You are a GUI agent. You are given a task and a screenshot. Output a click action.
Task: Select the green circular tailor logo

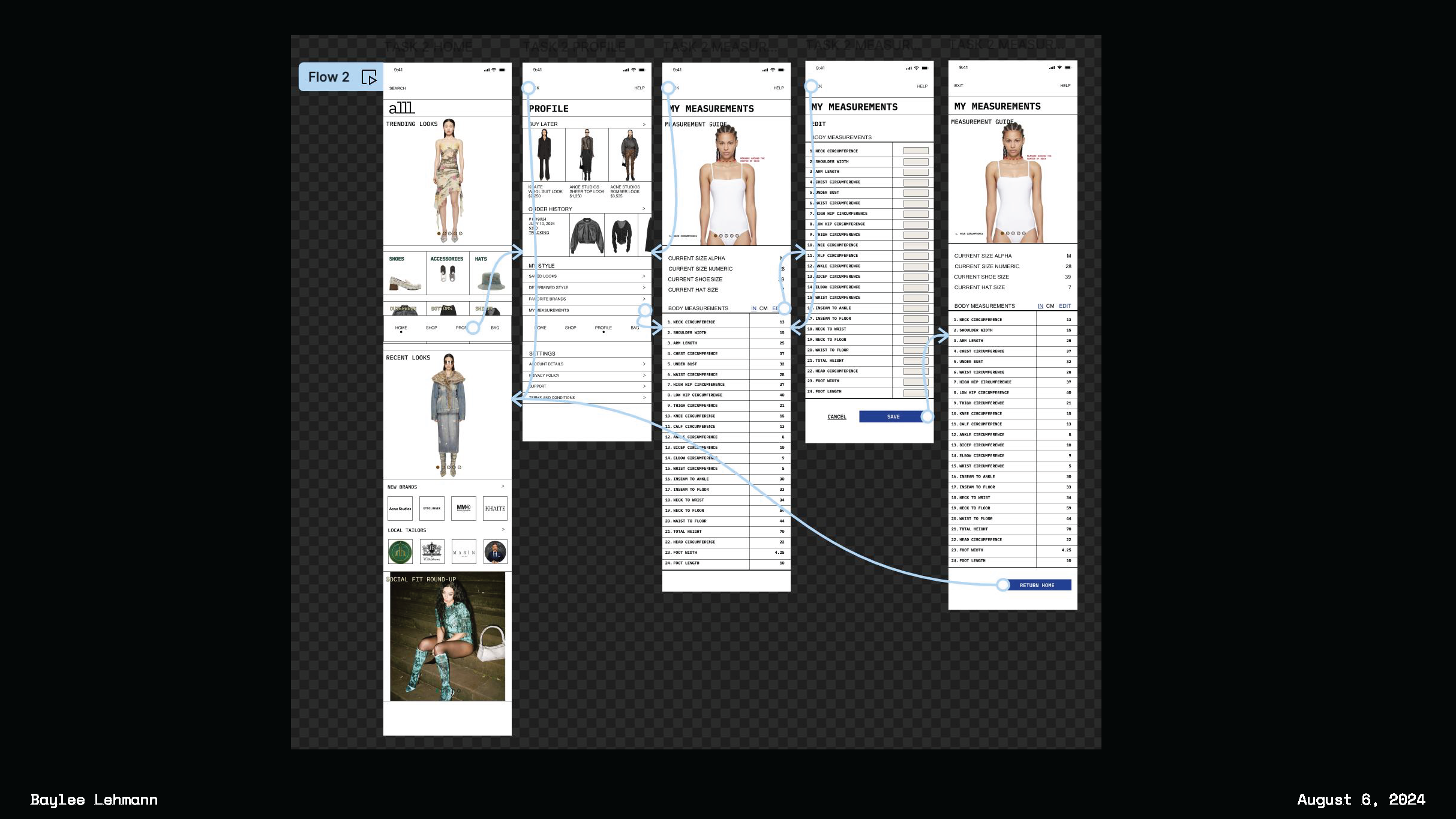[400, 552]
